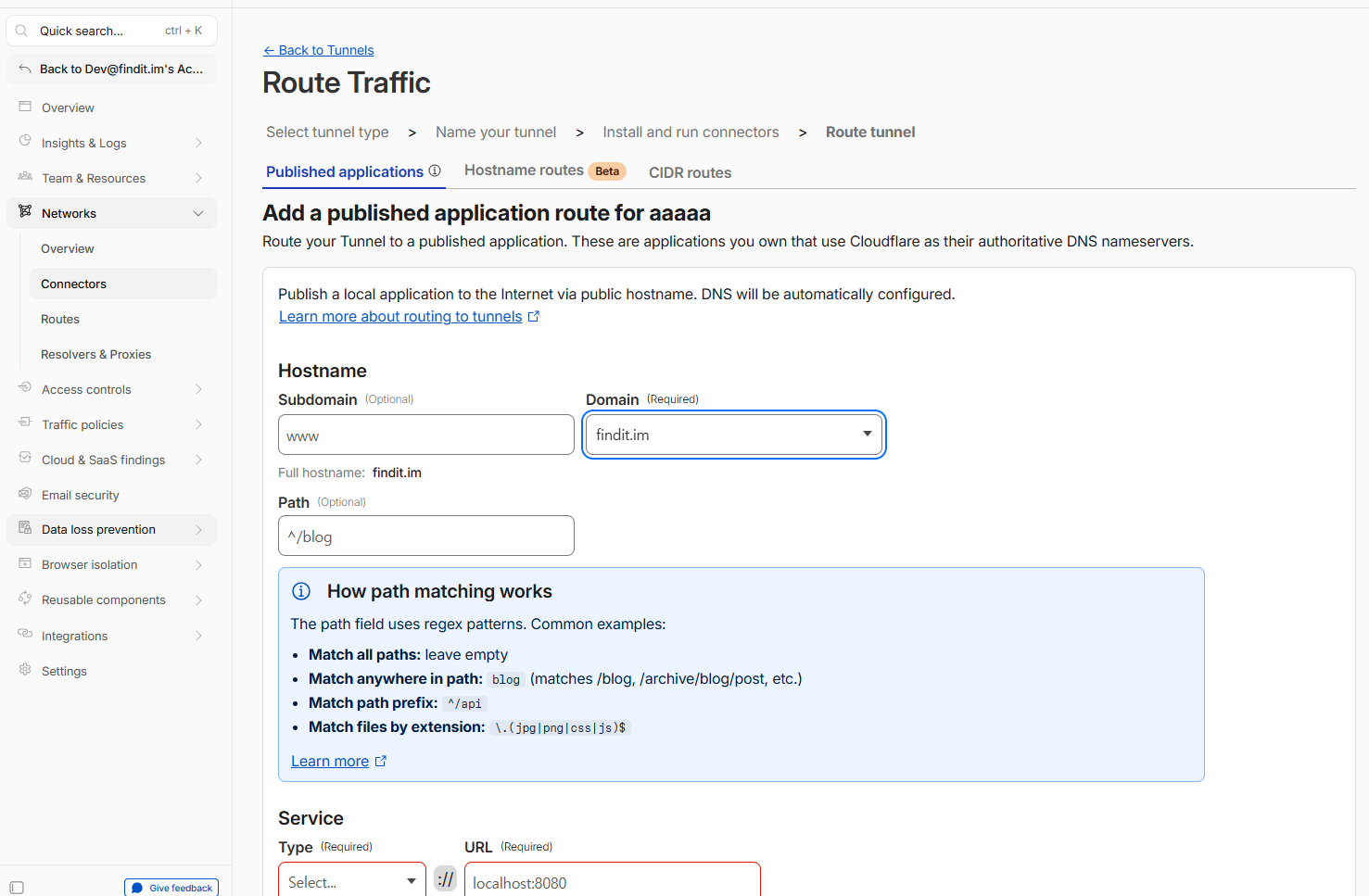Image resolution: width=1369 pixels, height=896 pixels.
Task: Click the info icon beside Published applications
Action: [x=435, y=170]
